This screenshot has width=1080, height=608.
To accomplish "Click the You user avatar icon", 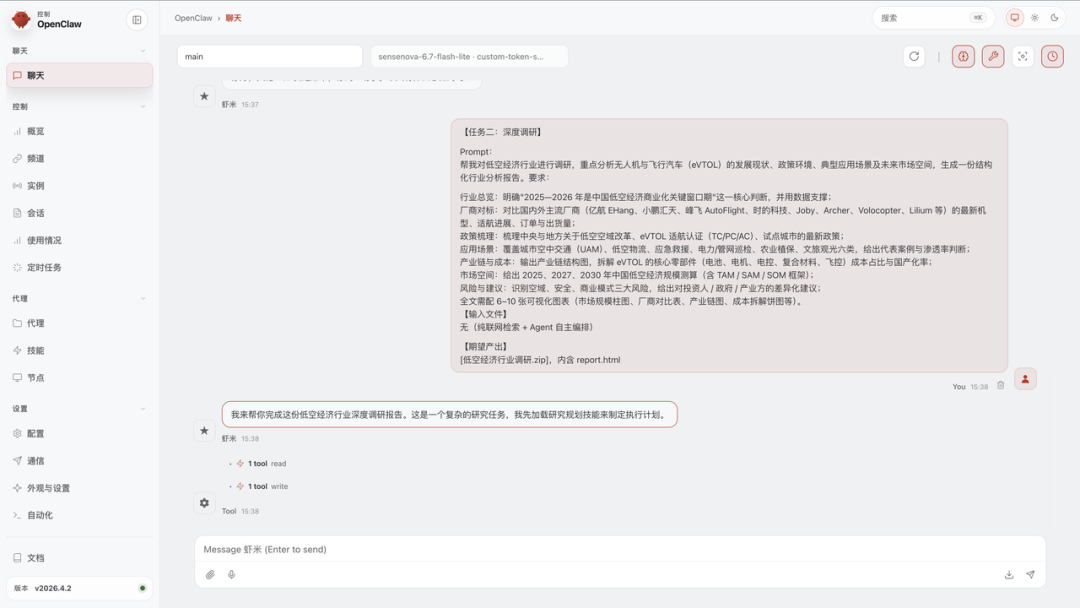I will [x=1025, y=379].
